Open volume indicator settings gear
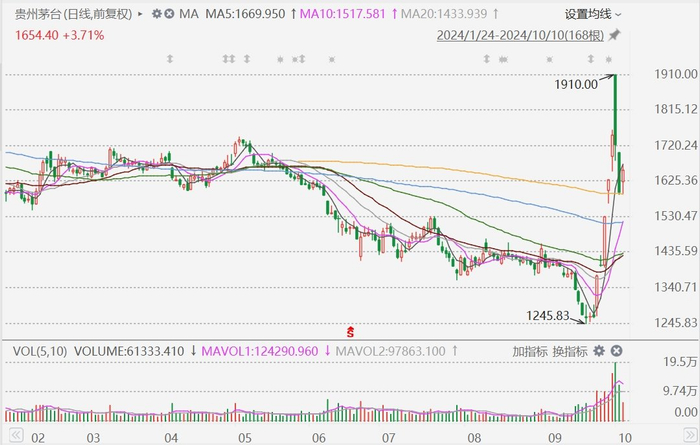The width and height of the screenshot is (700, 445). coord(599,351)
